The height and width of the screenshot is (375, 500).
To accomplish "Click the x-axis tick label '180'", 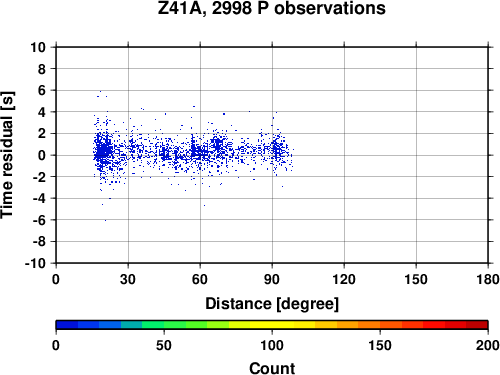I will pos(488,279).
